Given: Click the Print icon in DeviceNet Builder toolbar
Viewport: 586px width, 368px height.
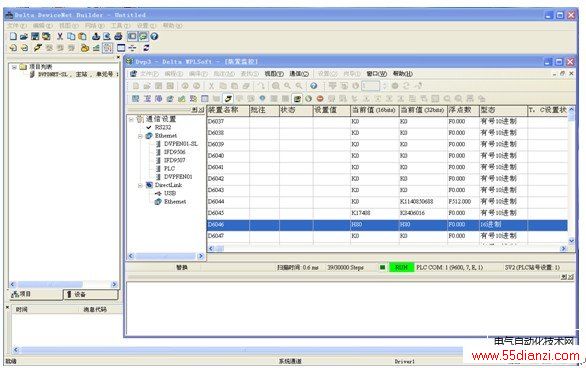Looking at the screenshot, I should (118, 36).
